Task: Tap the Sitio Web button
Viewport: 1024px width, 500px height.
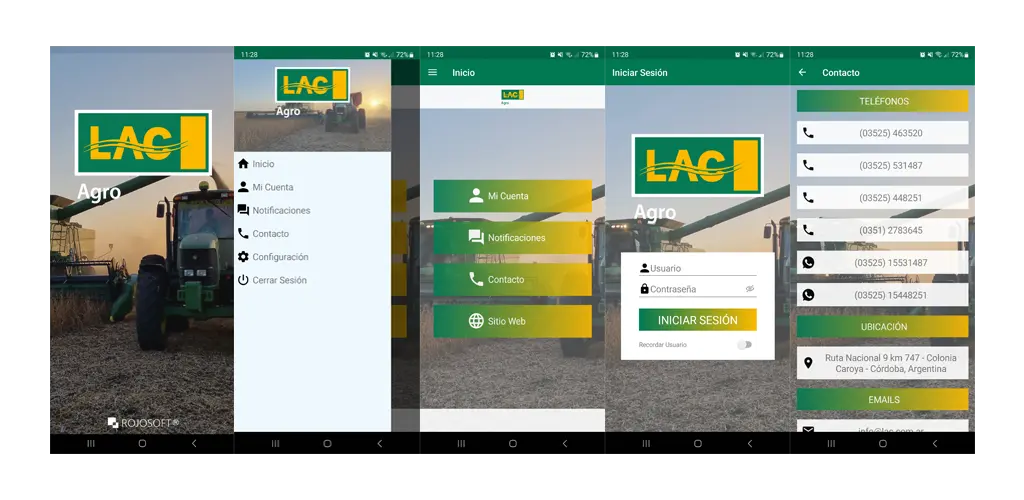Action: coord(513,321)
